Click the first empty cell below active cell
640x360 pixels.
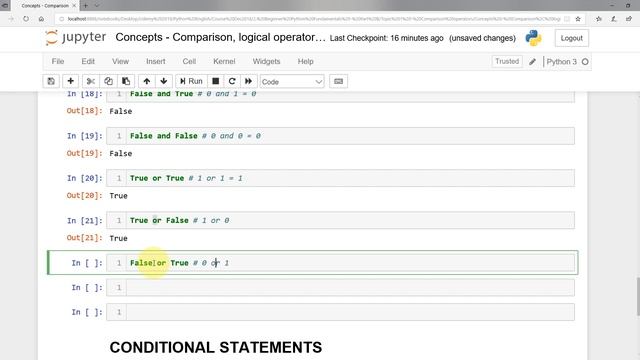(340, 287)
